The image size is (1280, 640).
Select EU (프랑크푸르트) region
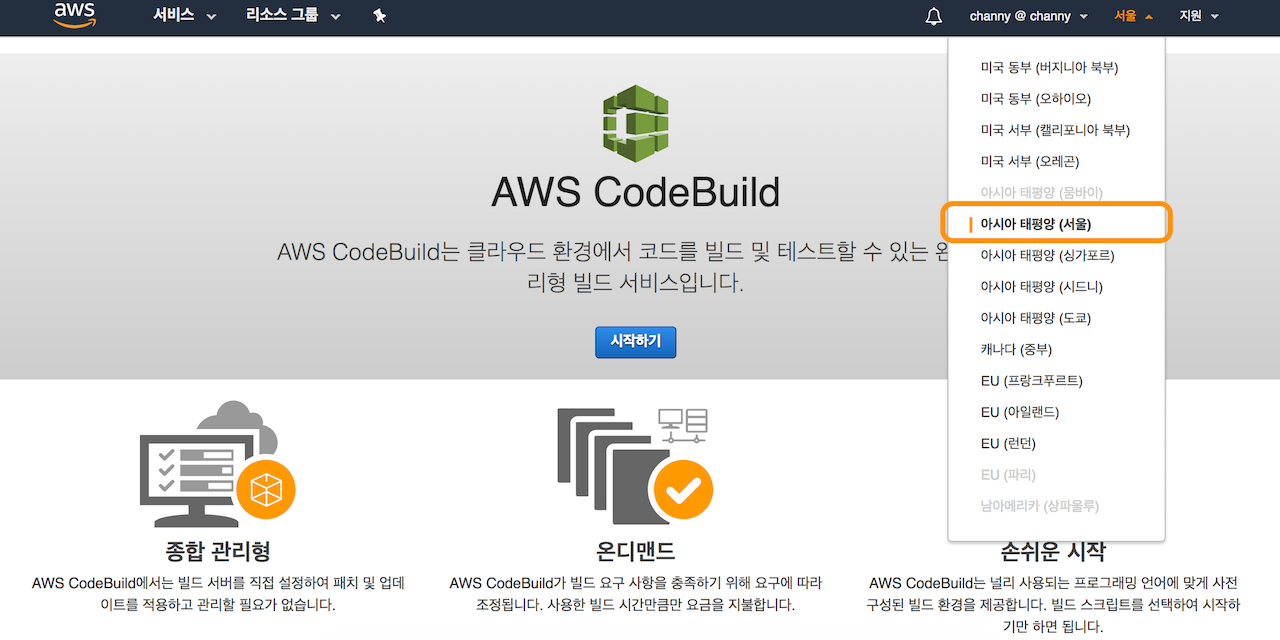tap(1032, 381)
